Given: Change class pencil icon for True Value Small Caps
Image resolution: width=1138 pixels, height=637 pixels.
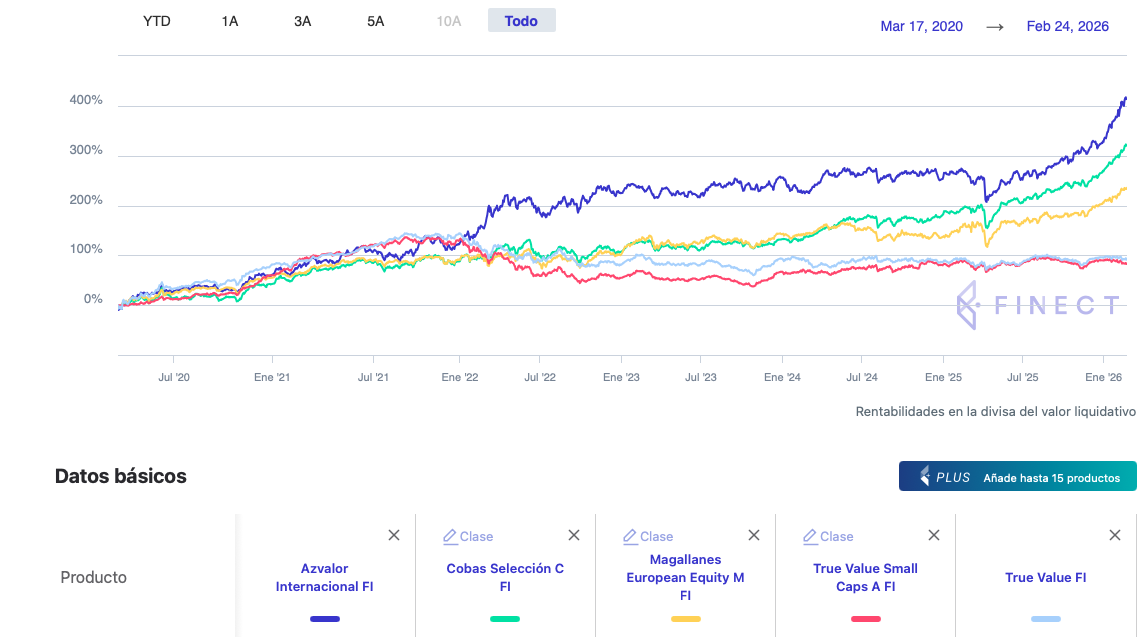Looking at the screenshot, I should point(811,537).
